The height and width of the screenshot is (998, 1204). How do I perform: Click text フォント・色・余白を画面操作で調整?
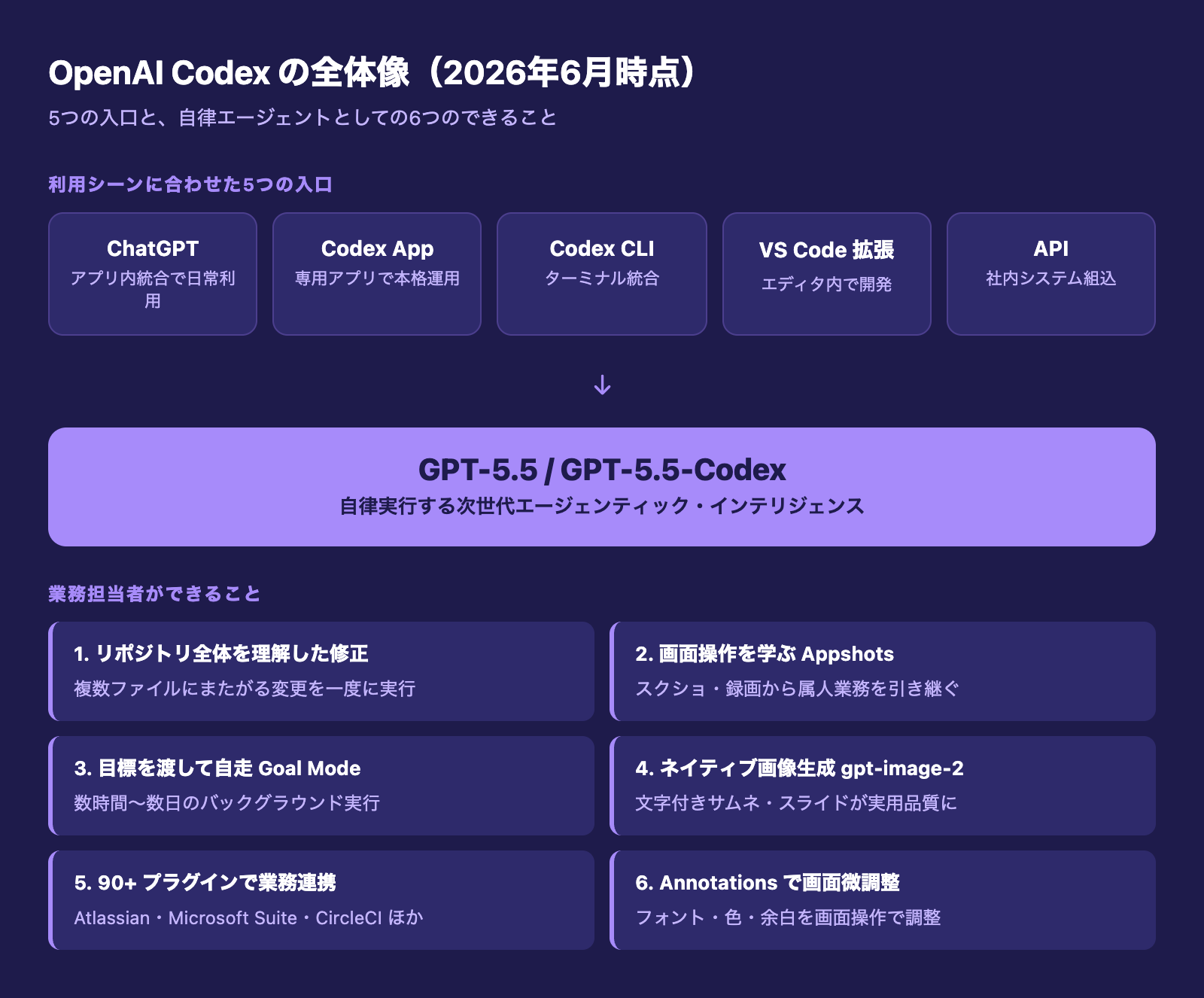coord(788,917)
